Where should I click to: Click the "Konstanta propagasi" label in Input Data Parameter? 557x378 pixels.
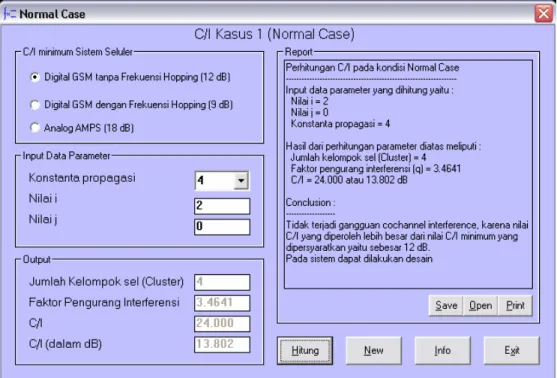pyautogui.click(x=82, y=178)
